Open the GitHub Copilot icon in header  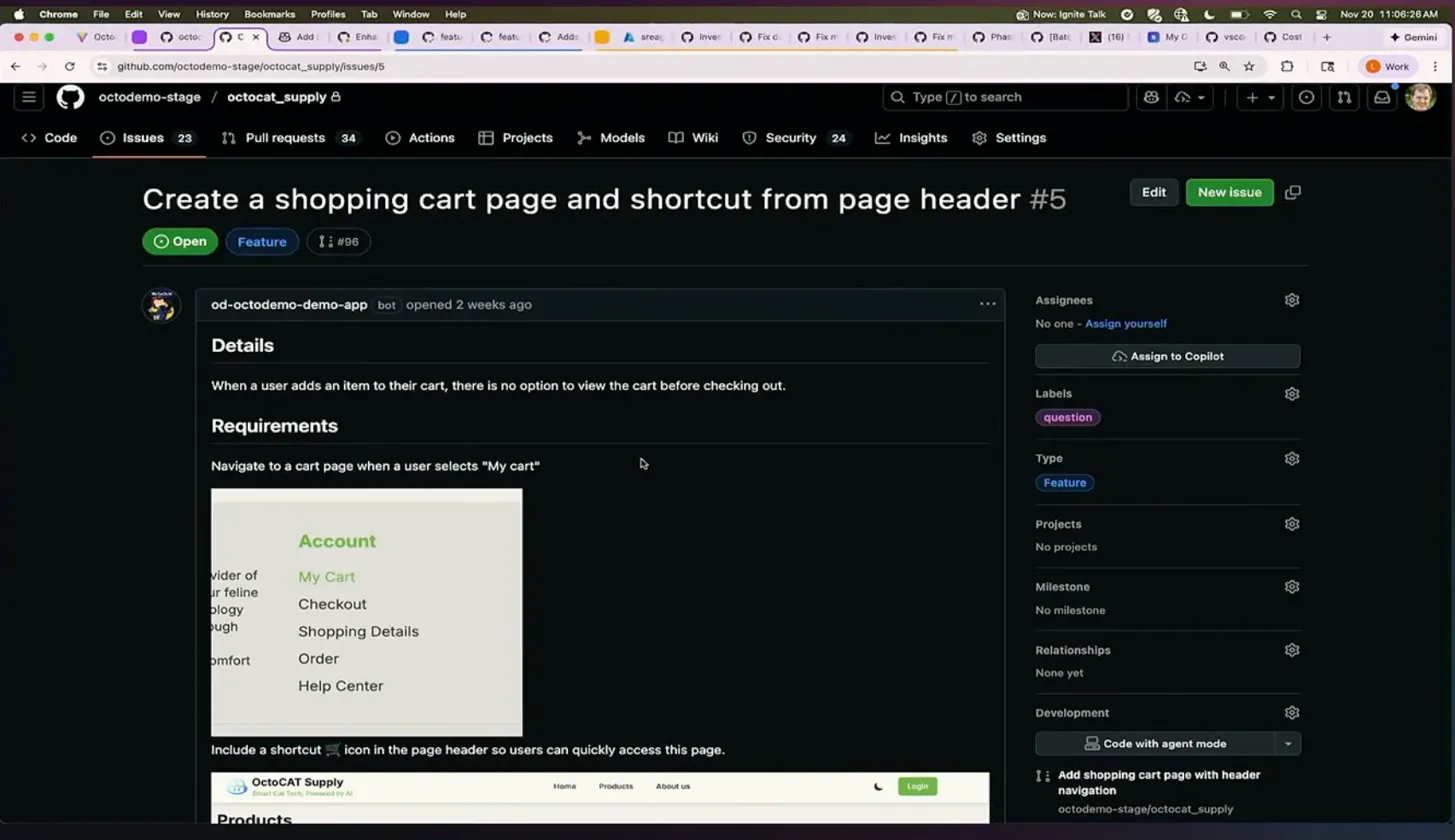[1151, 97]
